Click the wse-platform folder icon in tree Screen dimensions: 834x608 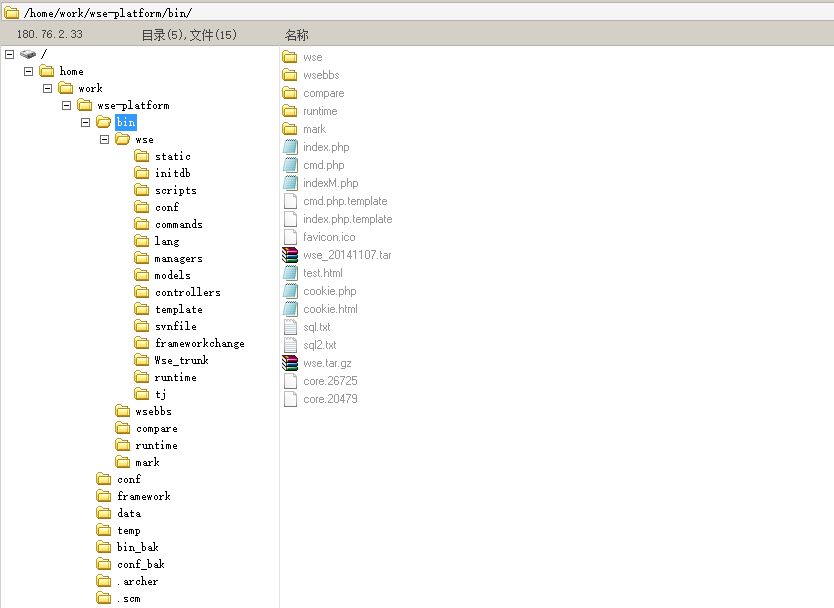[85, 105]
